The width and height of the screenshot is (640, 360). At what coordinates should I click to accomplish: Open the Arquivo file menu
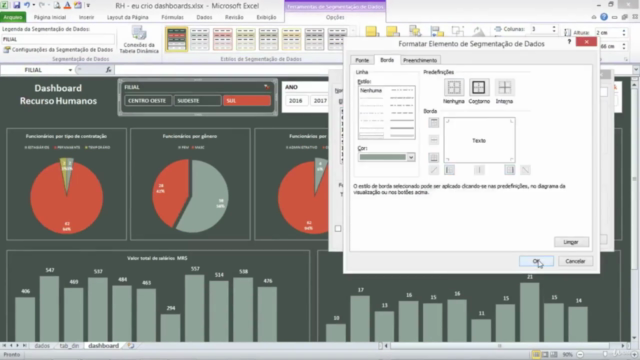(13, 17)
